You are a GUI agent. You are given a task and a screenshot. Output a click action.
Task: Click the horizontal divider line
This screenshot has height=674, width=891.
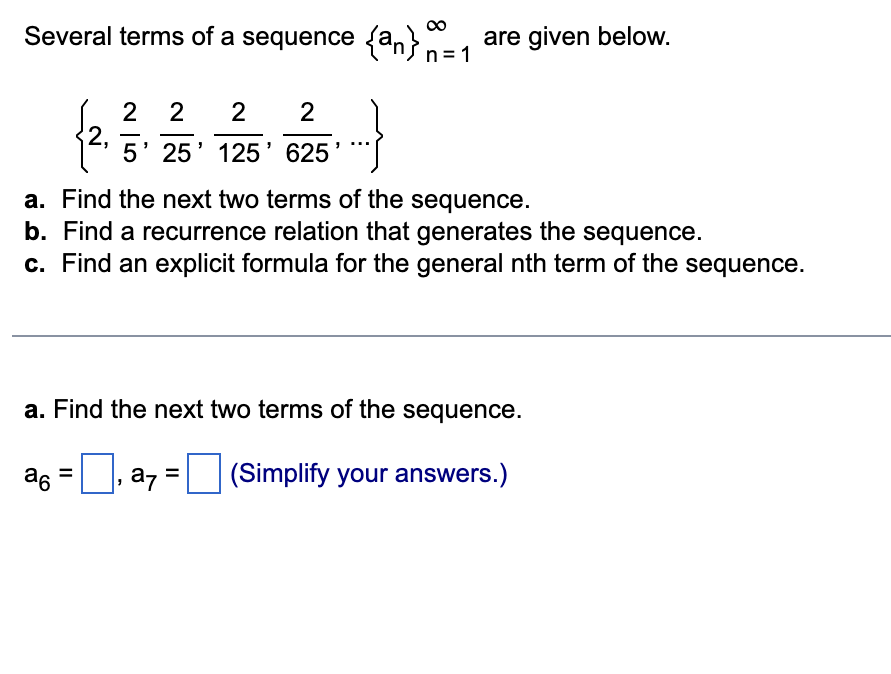pos(445,336)
